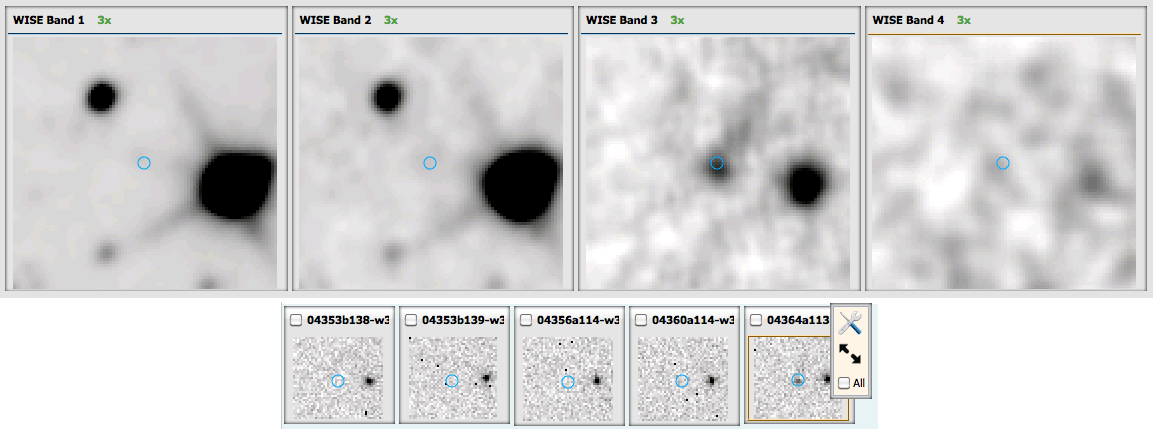Click the 3x label in WISE Band 4

tap(963, 21)
